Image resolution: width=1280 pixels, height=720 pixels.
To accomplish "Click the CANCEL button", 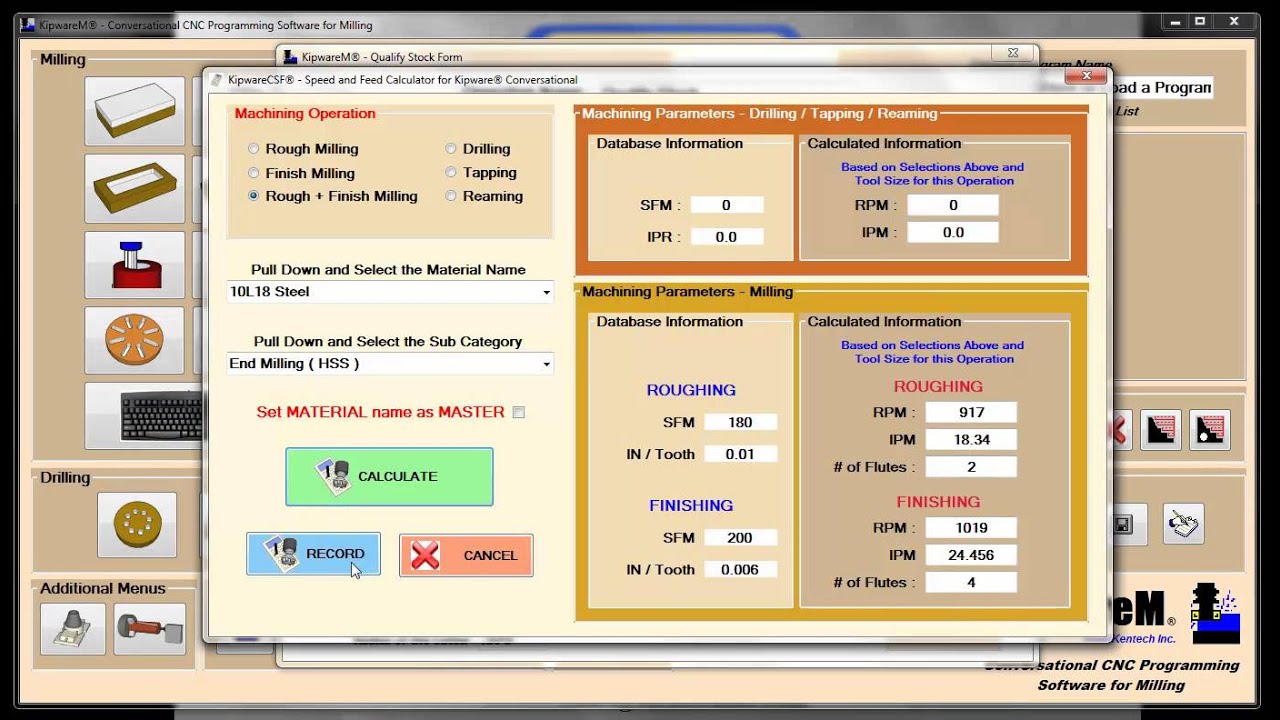I will coord(466,555).
